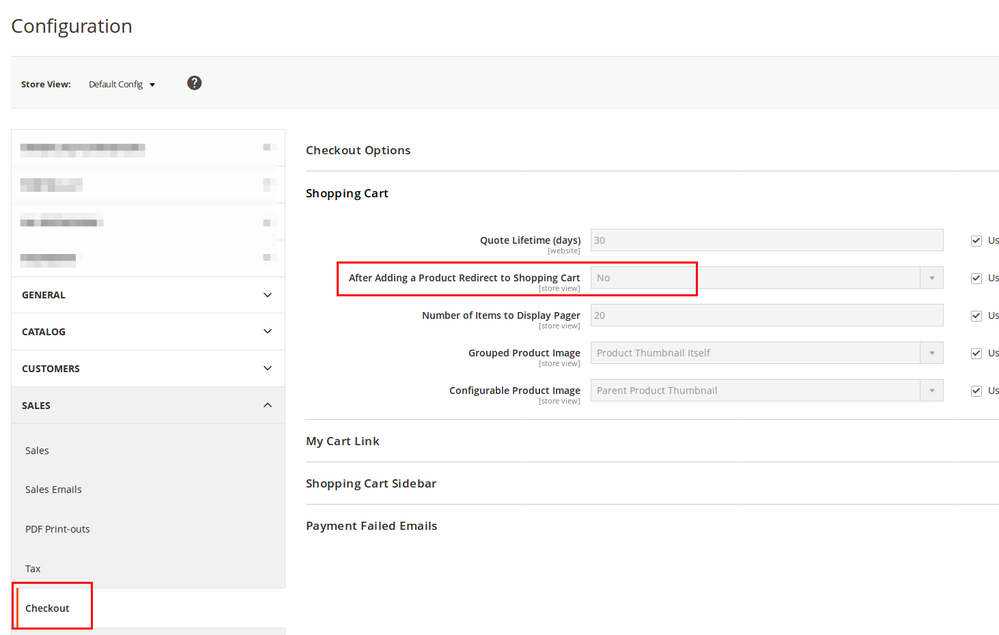Select PDF Print-outs in sidebar
The height and width of the screenshot is (635, 999).
[58, 529]
